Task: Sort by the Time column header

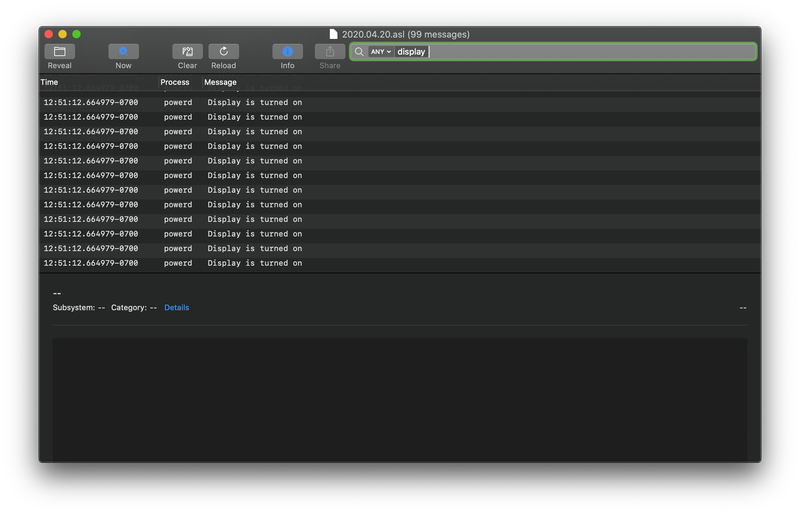Action: coord(49,82)
